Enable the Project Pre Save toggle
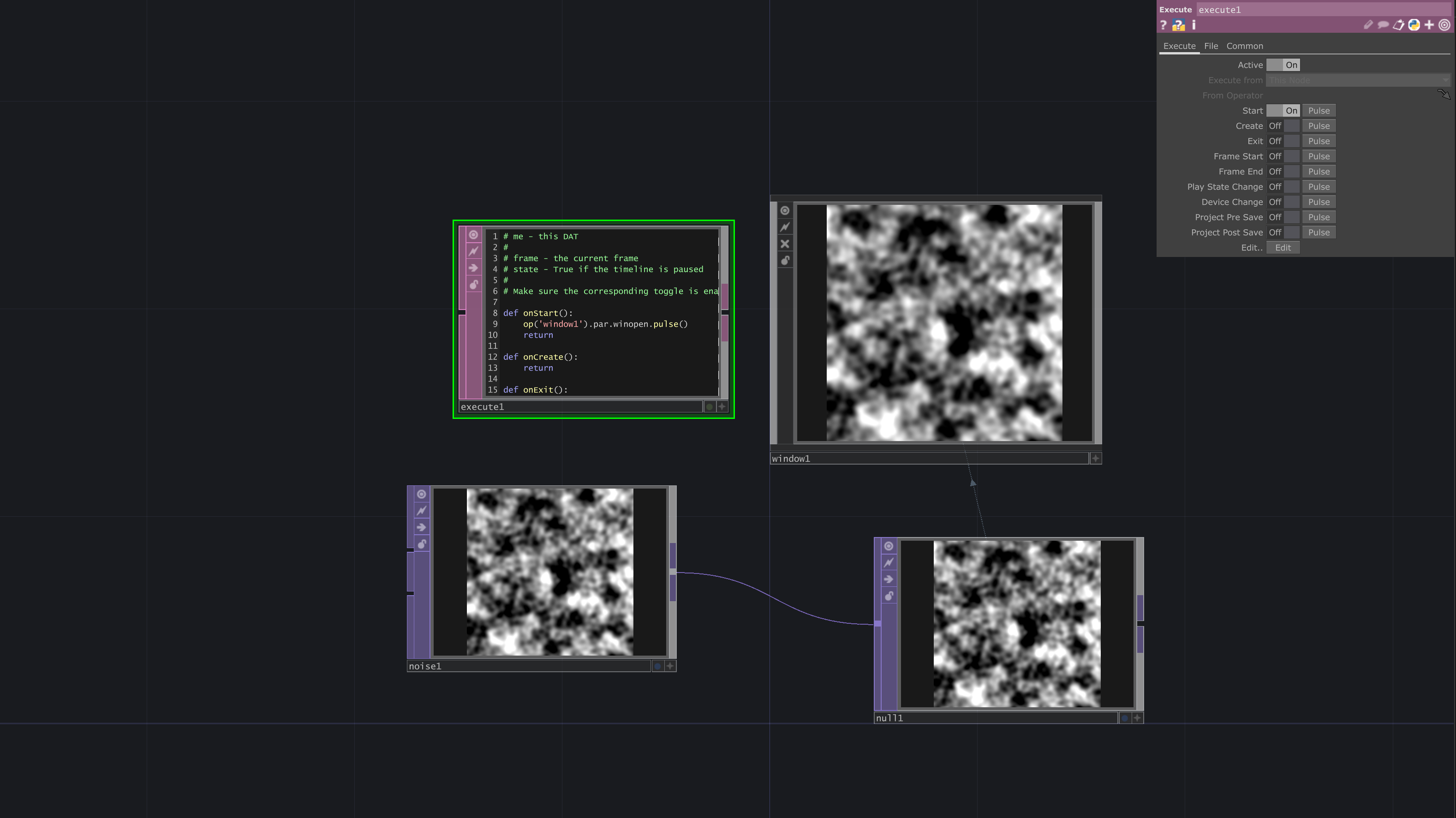 click(x=1283, y=218)
